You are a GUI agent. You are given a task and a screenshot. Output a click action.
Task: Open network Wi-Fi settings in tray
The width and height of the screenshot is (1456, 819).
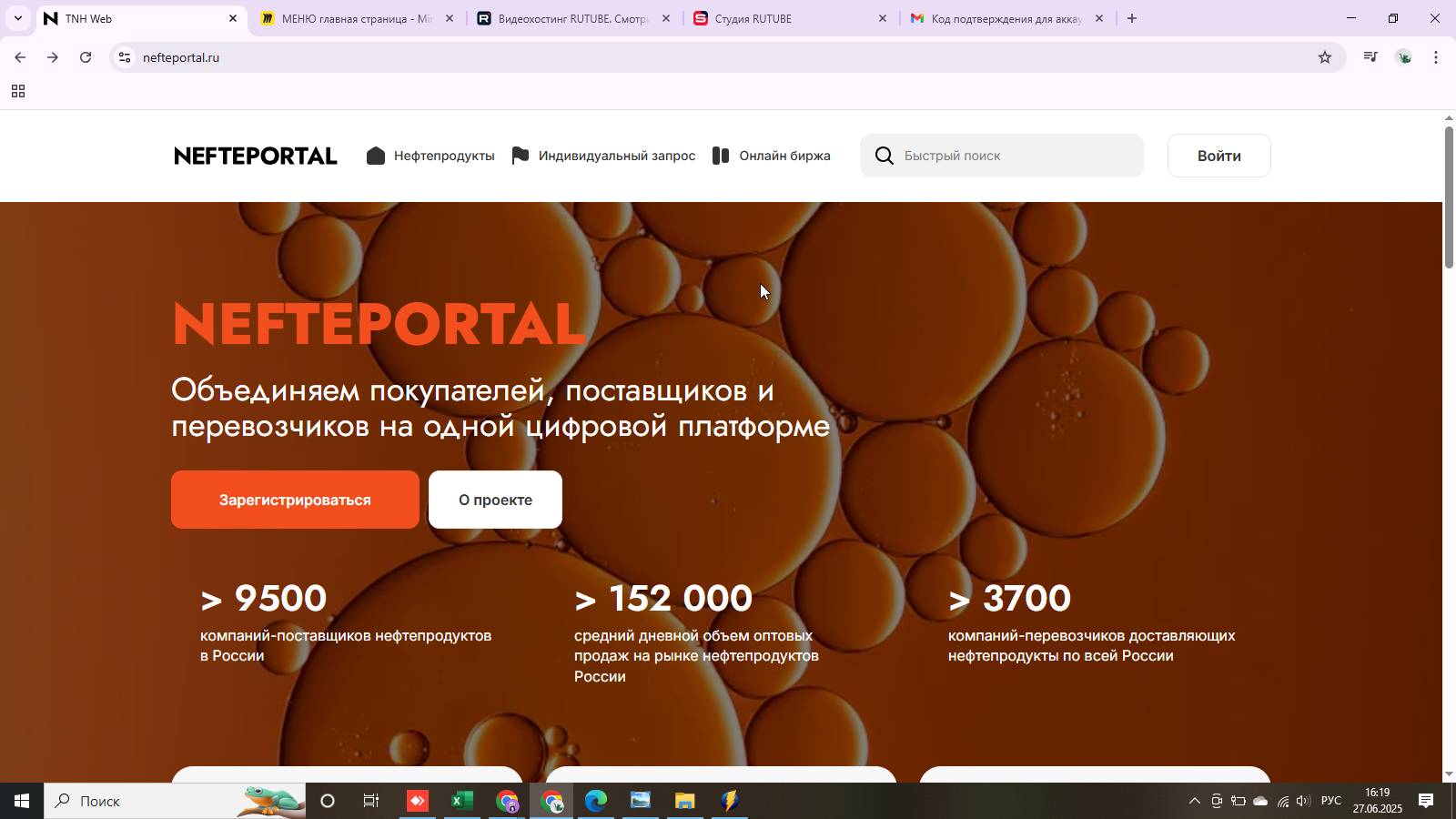pos(1282,801)
